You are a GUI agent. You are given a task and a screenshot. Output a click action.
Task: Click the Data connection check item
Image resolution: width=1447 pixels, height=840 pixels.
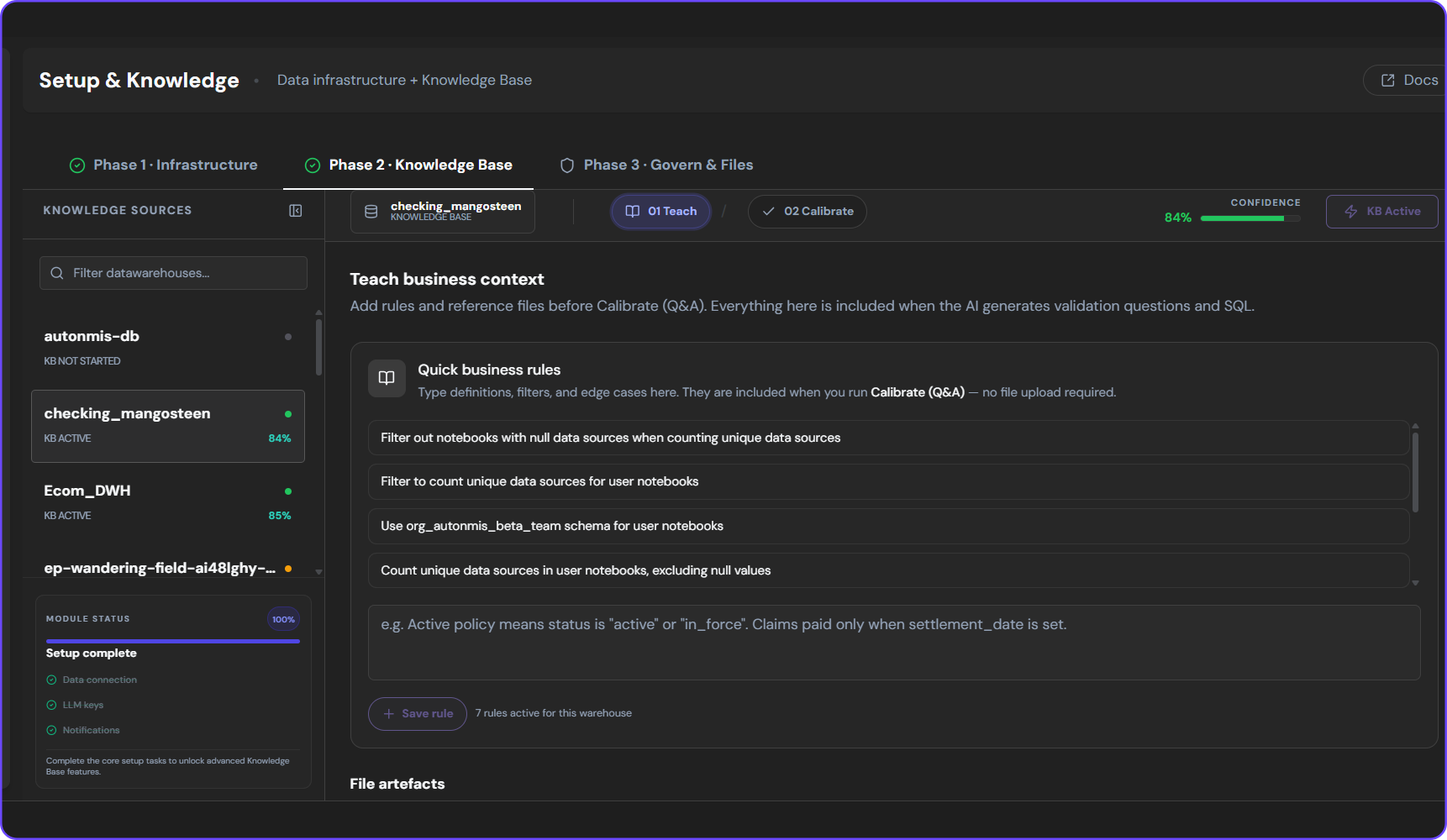pyautogui.click(x=92, y=680)
